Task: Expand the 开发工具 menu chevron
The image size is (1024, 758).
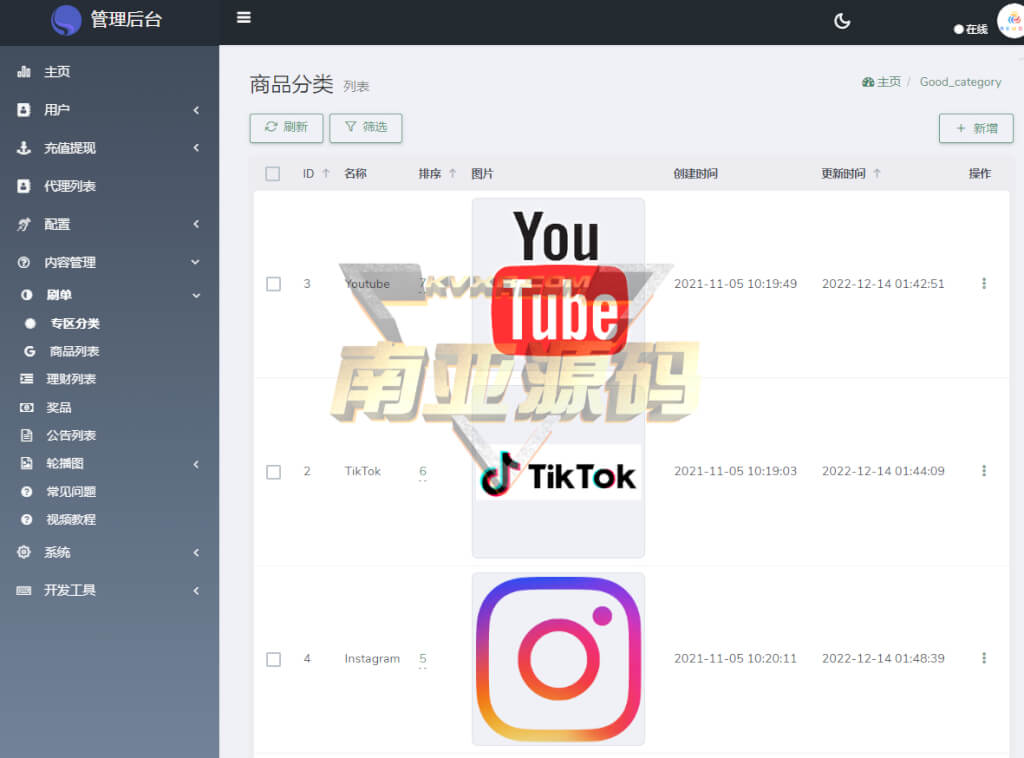Action: (196, 591)
